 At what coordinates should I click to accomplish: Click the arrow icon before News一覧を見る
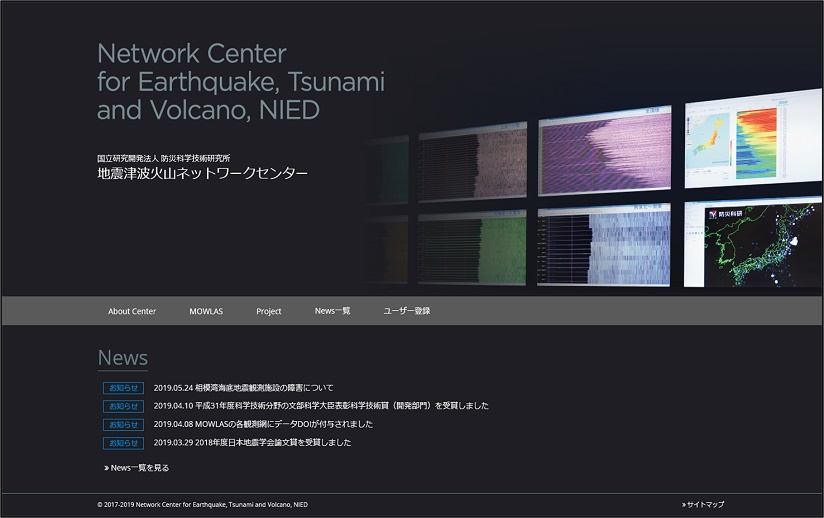coord(107,468)
